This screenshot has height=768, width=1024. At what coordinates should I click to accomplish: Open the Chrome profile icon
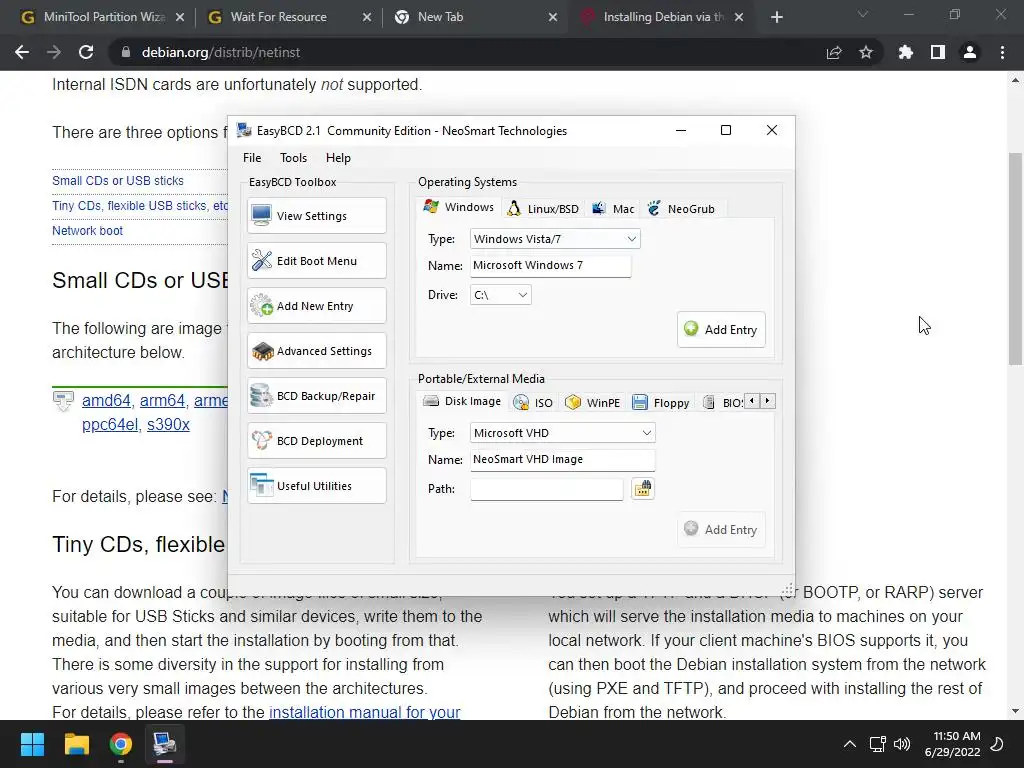tap(970, 52)
